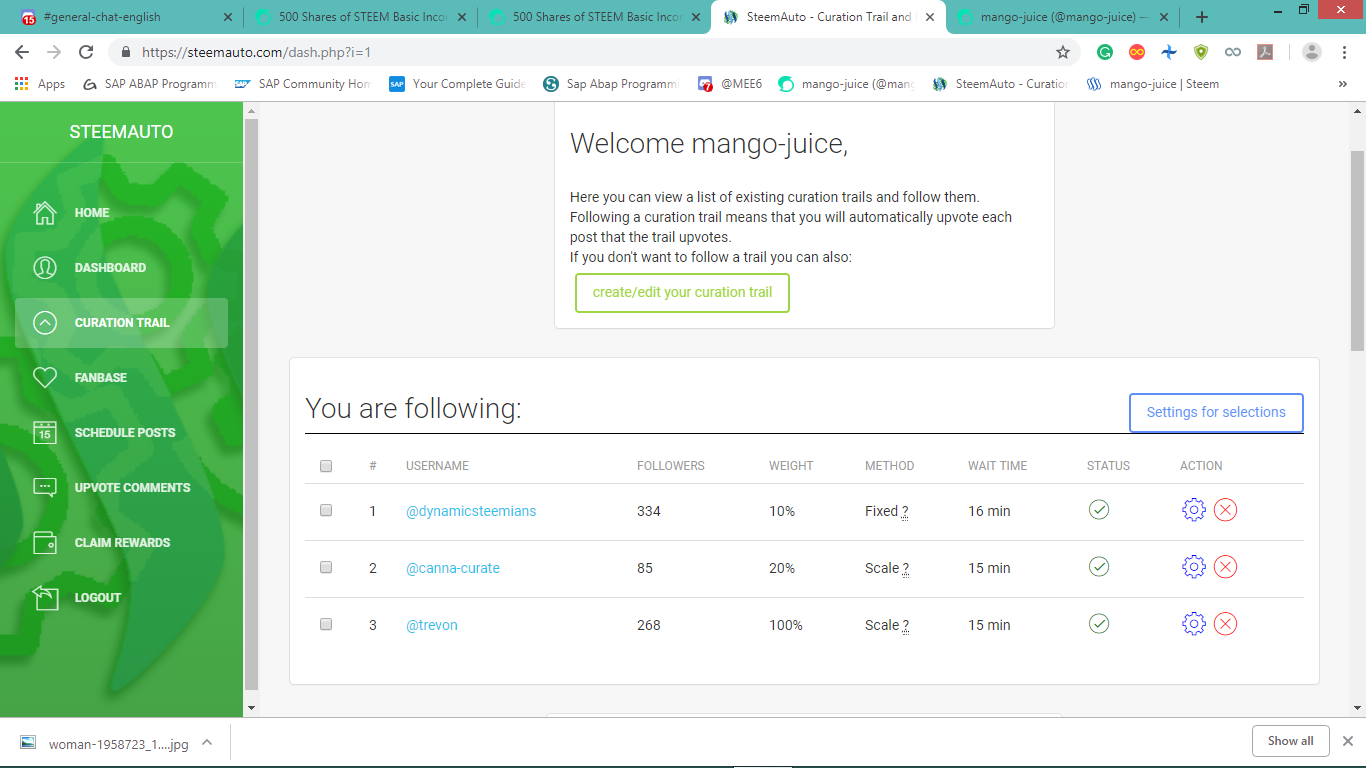Image resolution: width=1366 pixels, height=768 pixels.
Task: Open Schedule Posts menu item
Action: (x=121, y=433)
